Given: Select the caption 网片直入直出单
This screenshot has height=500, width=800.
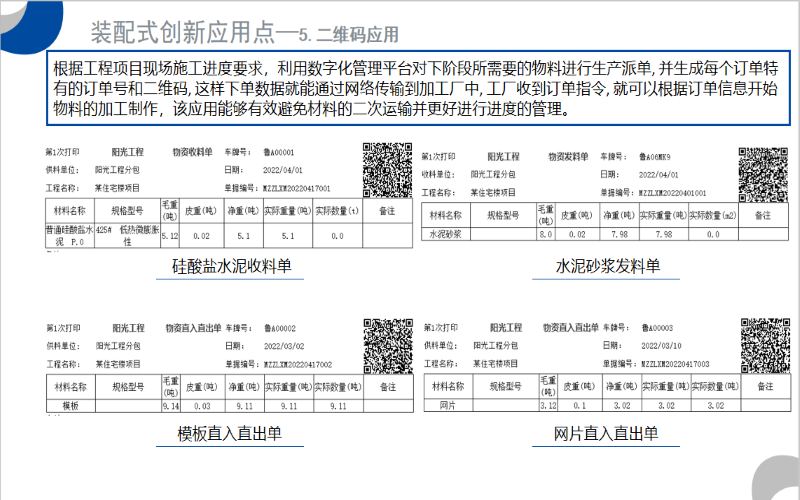Looking at the screenshot, I should (x=606, y=433).
